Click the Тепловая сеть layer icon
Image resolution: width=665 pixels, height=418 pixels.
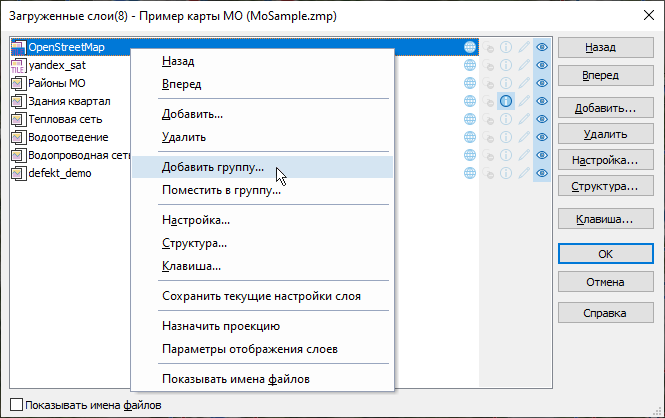pyautogui.click(x=18, y=119)
